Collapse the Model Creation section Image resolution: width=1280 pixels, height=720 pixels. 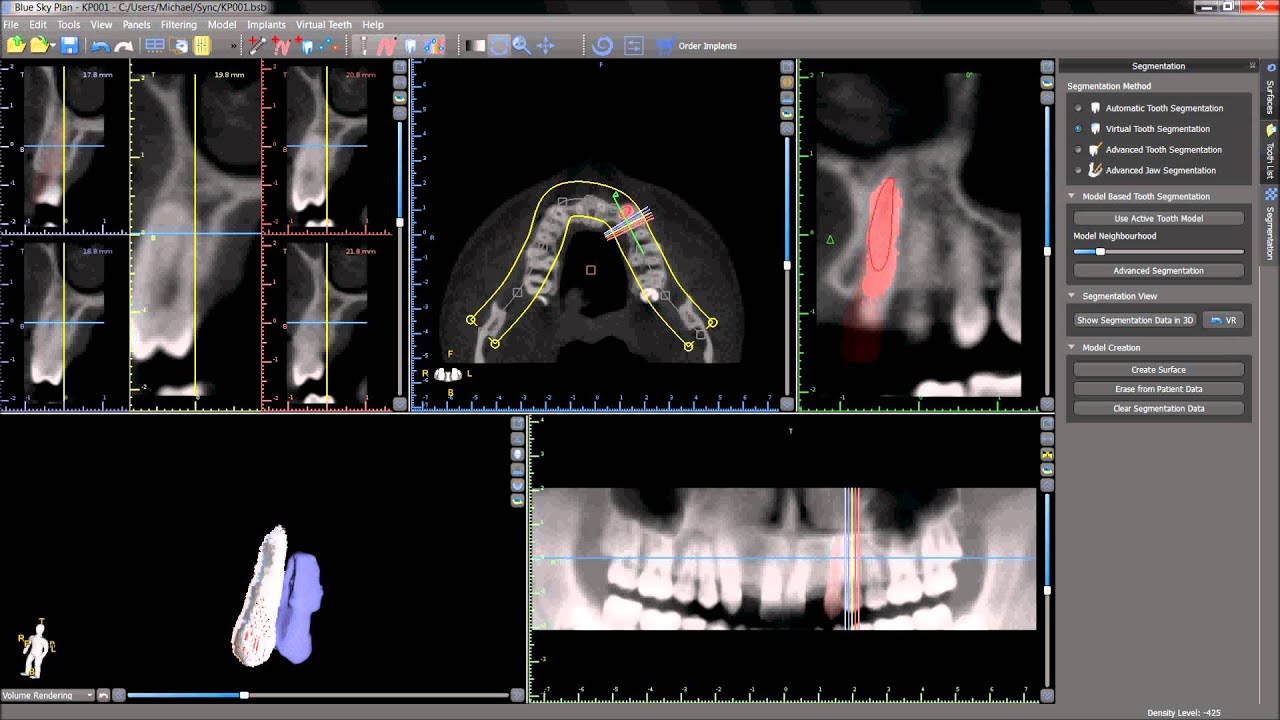point(1072,348)
